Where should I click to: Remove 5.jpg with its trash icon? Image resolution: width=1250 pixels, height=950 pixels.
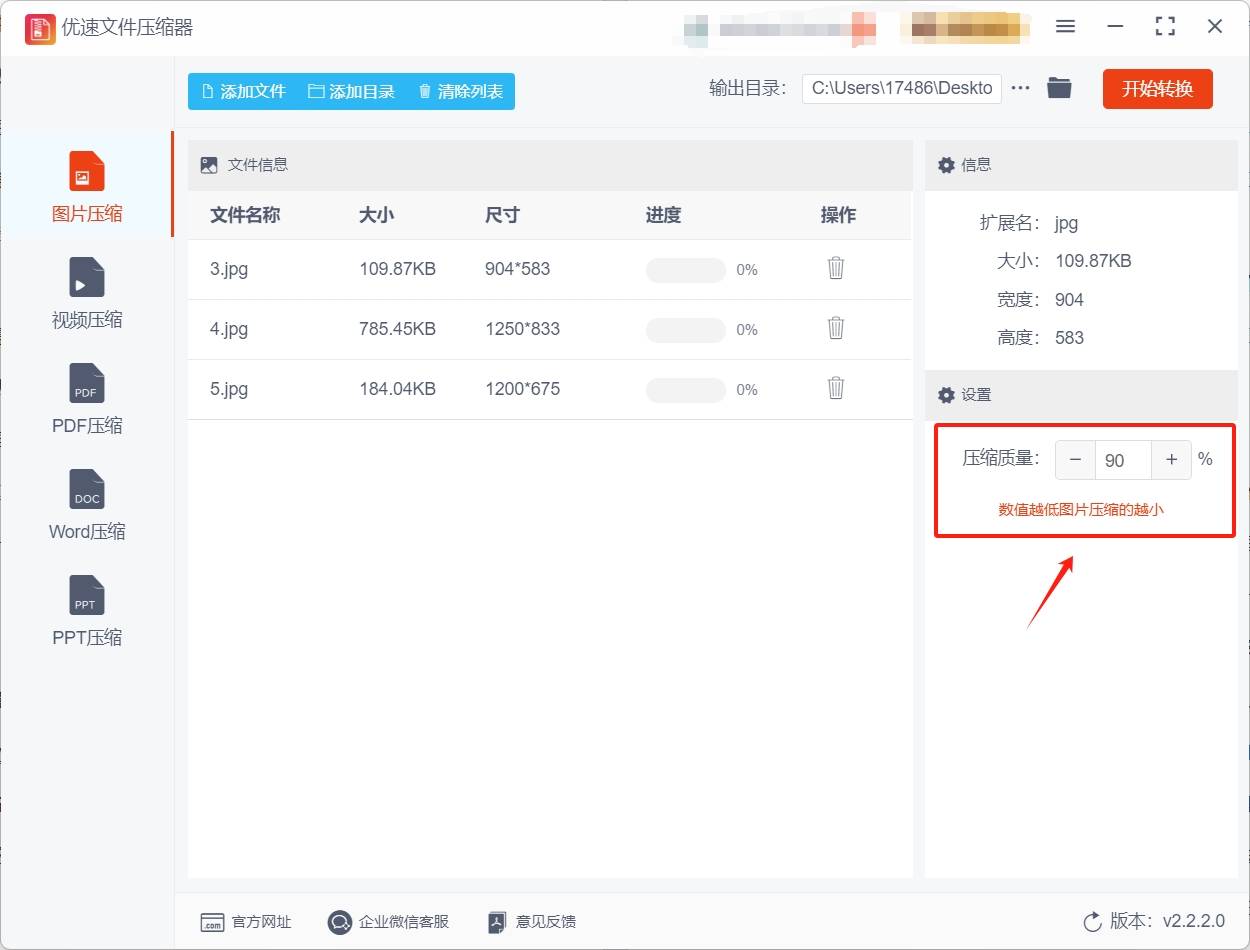click(x=835, y=389)
